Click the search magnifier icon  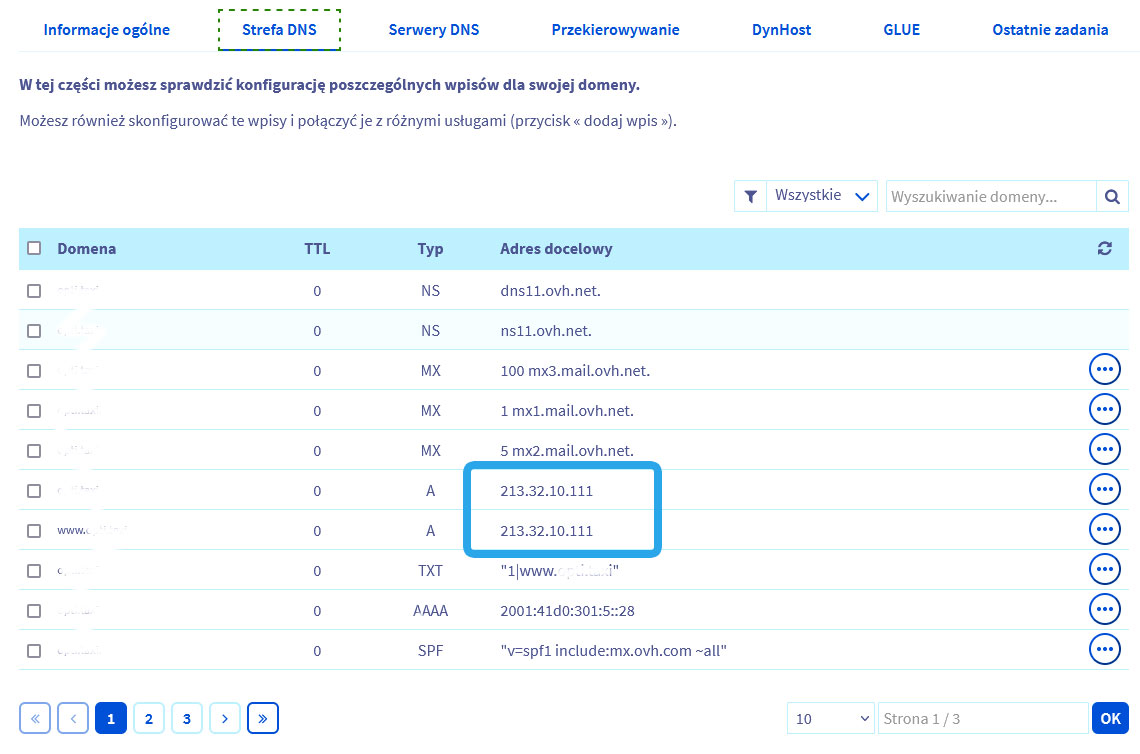(1112, 196)
